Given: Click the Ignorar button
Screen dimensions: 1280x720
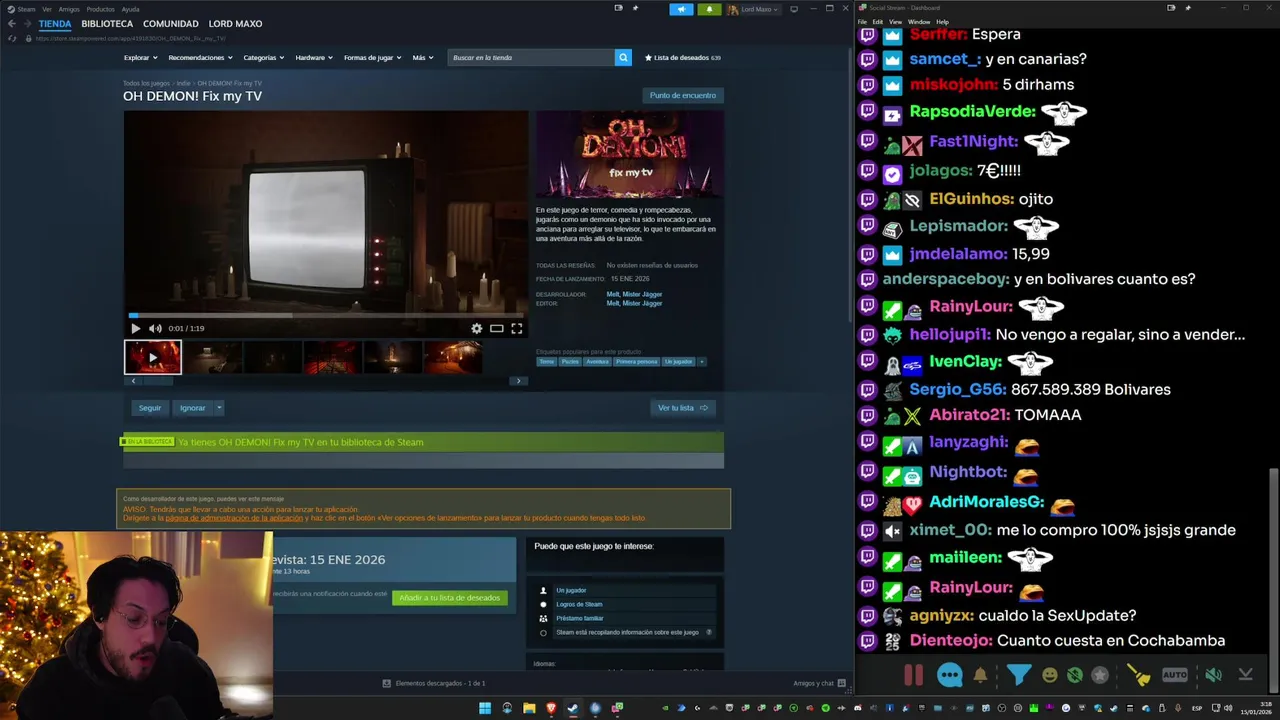Looking at the screenshot, I should (x=193, y=408).
